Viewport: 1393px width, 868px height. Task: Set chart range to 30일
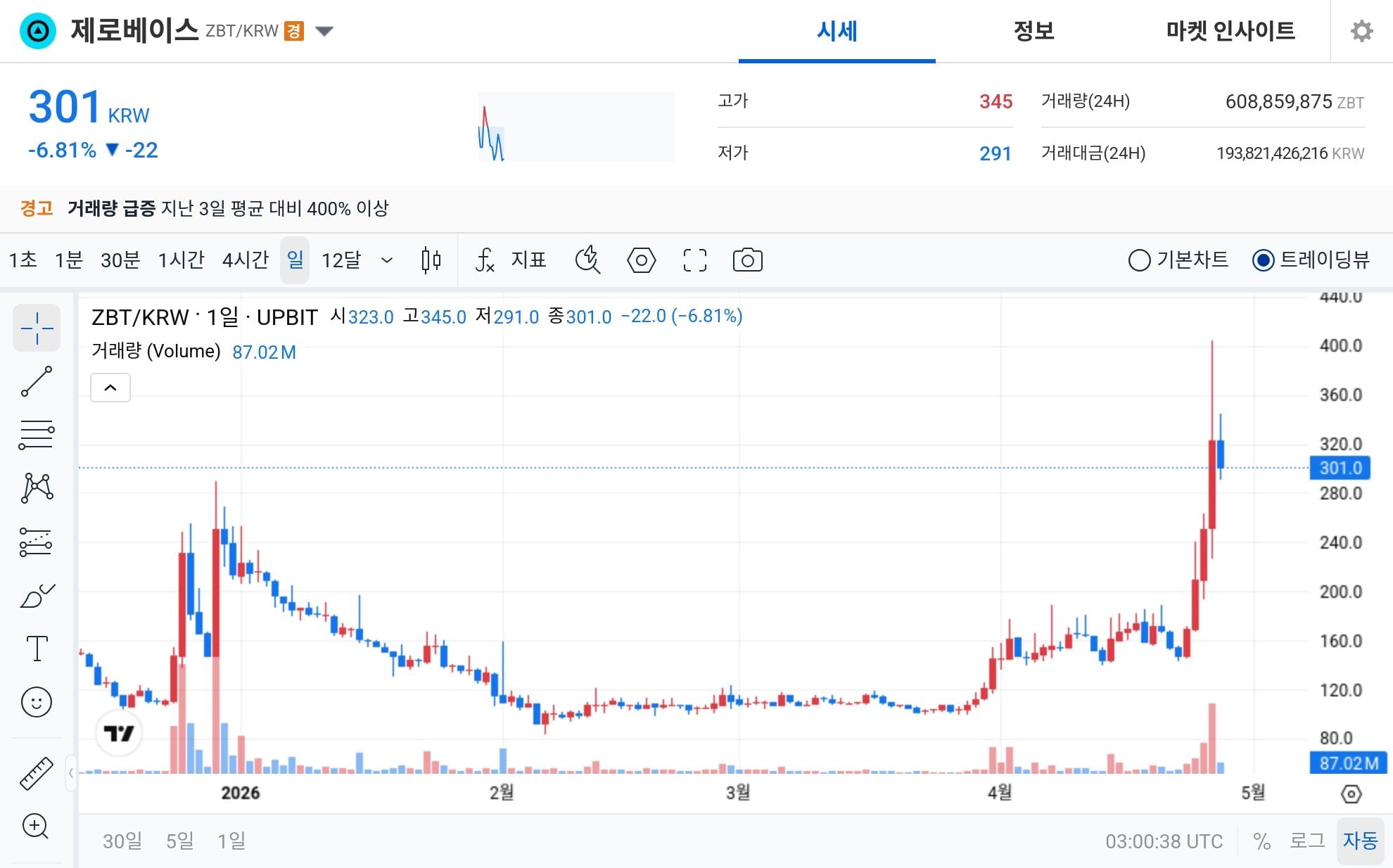point(122,841)
